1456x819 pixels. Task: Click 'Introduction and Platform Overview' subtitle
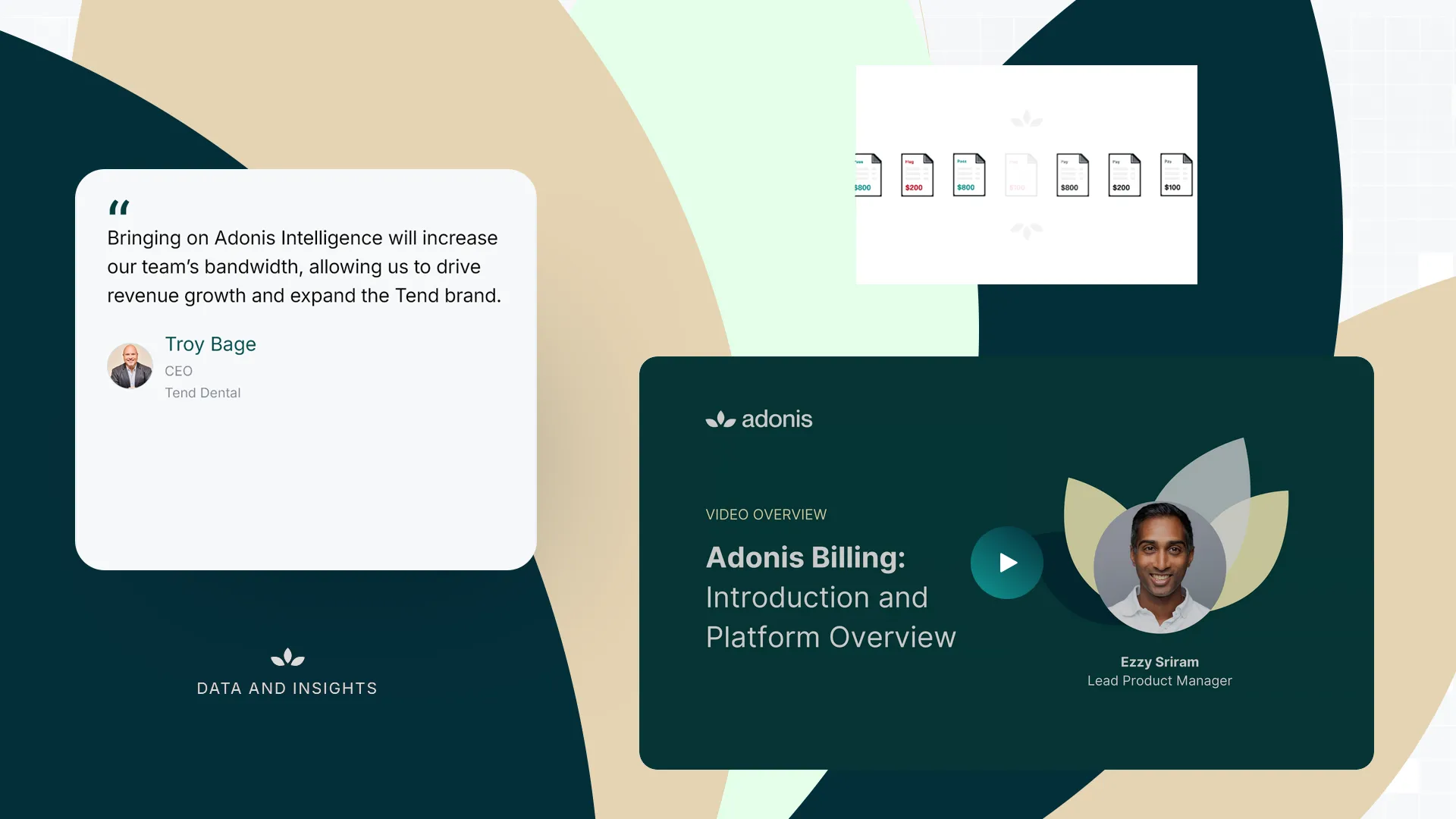point(830,617)
